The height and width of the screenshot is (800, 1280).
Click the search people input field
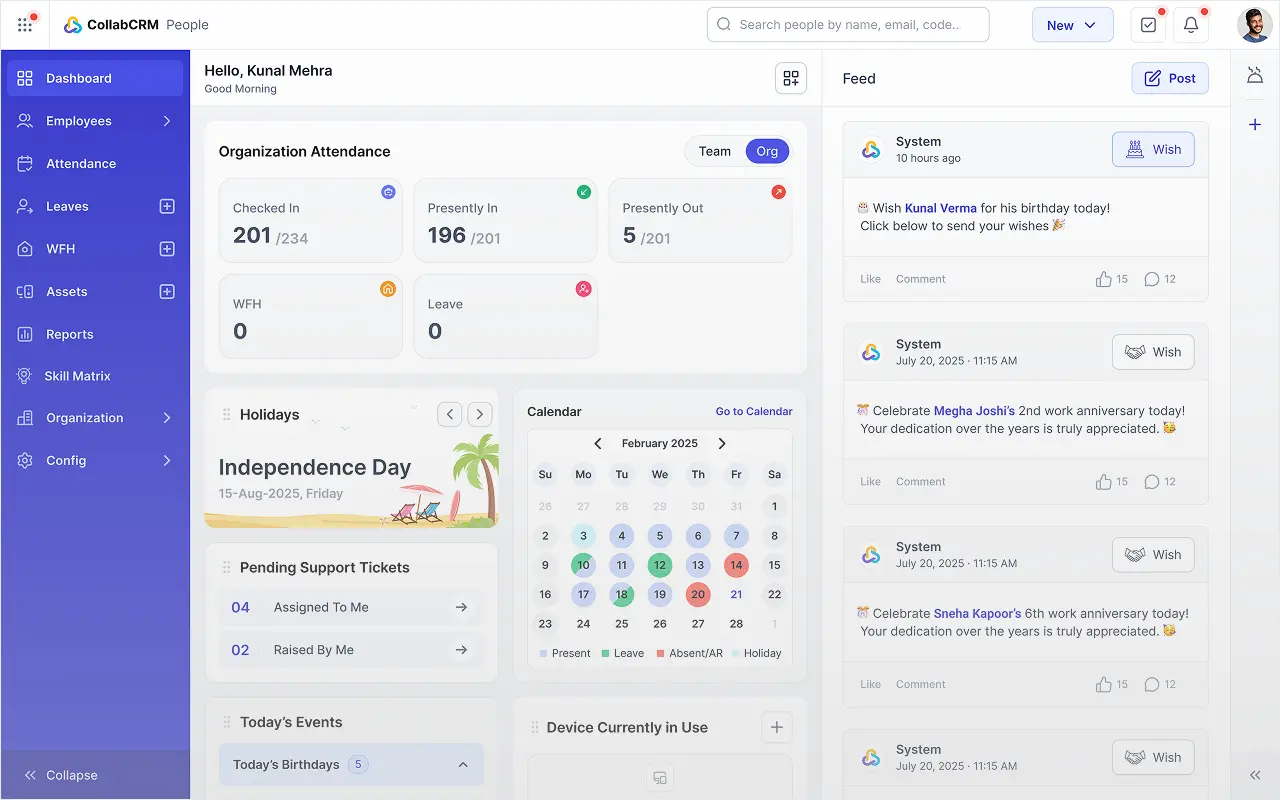848,25
